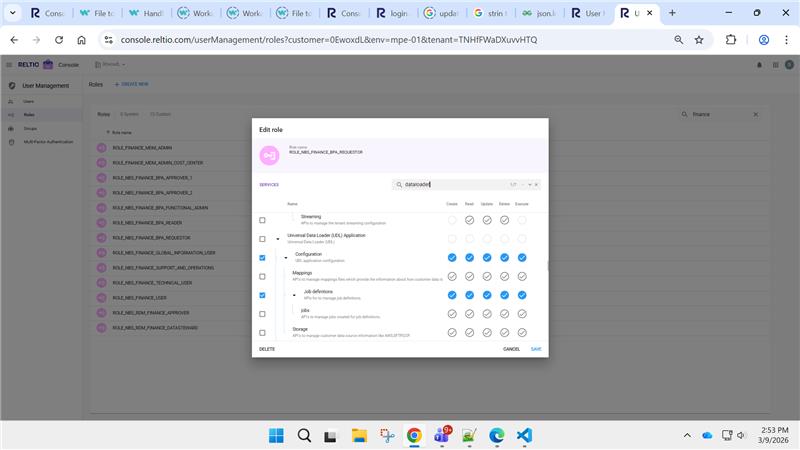Collapse the Job definitions tree node
Screen dimensions: 800x450
[294, 295]
